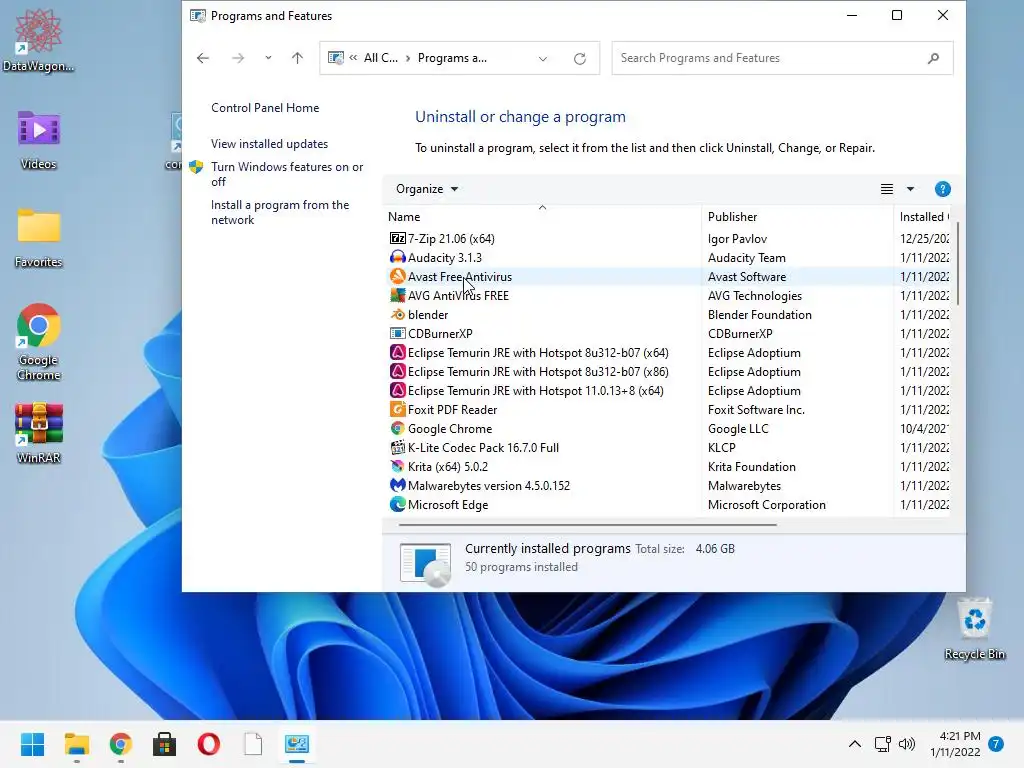Open Turn Windows features on or off

point(287,174)
